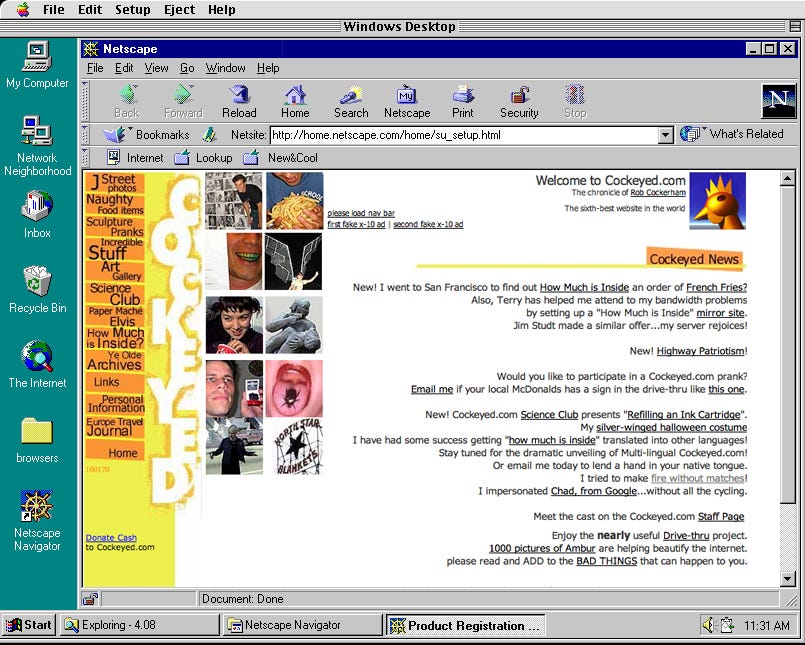Click in the Netsite URL field
Screen dimensions: 805x645
click(x=464, y=135)
